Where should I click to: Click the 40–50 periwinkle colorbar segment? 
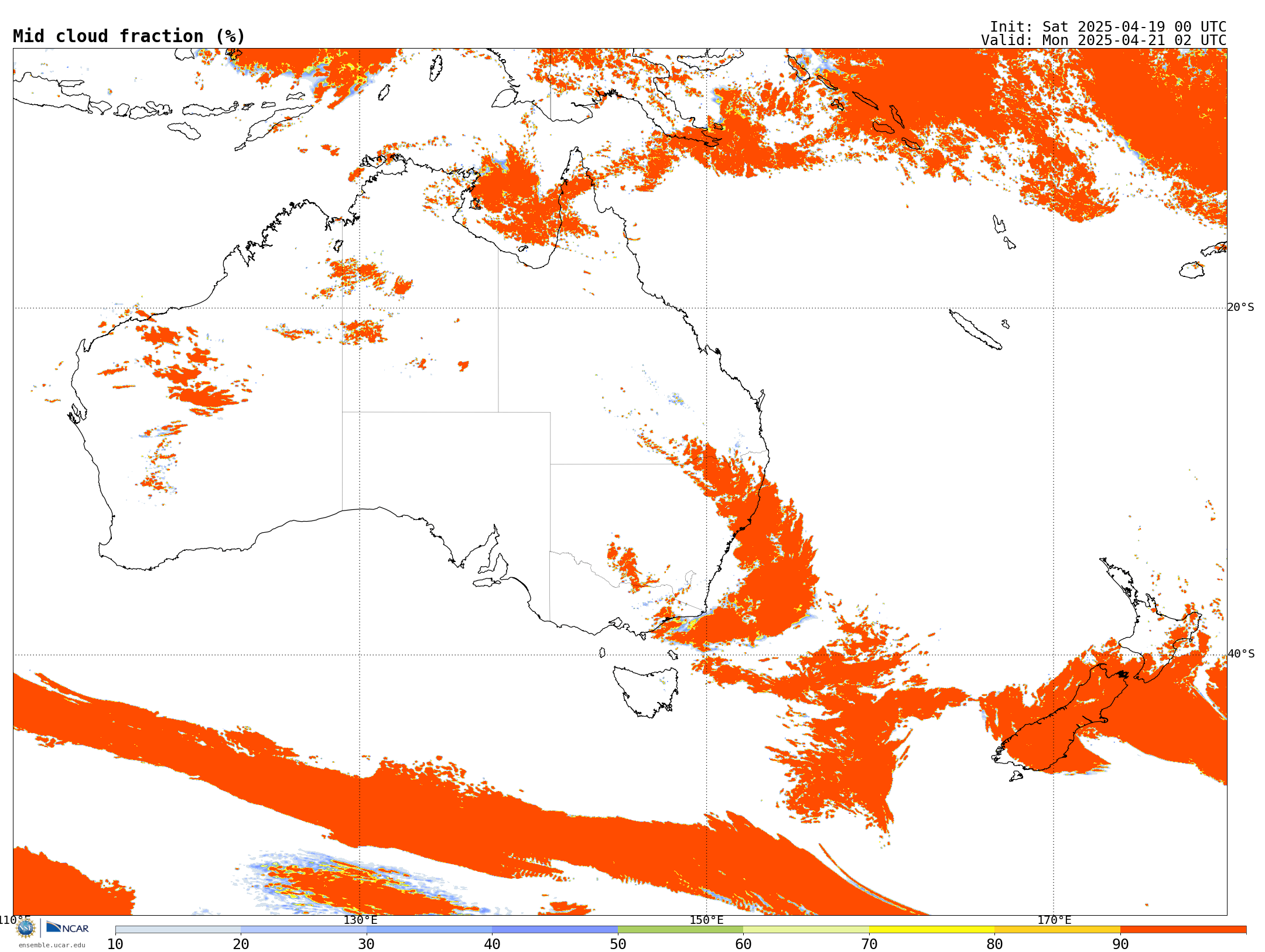555,930
